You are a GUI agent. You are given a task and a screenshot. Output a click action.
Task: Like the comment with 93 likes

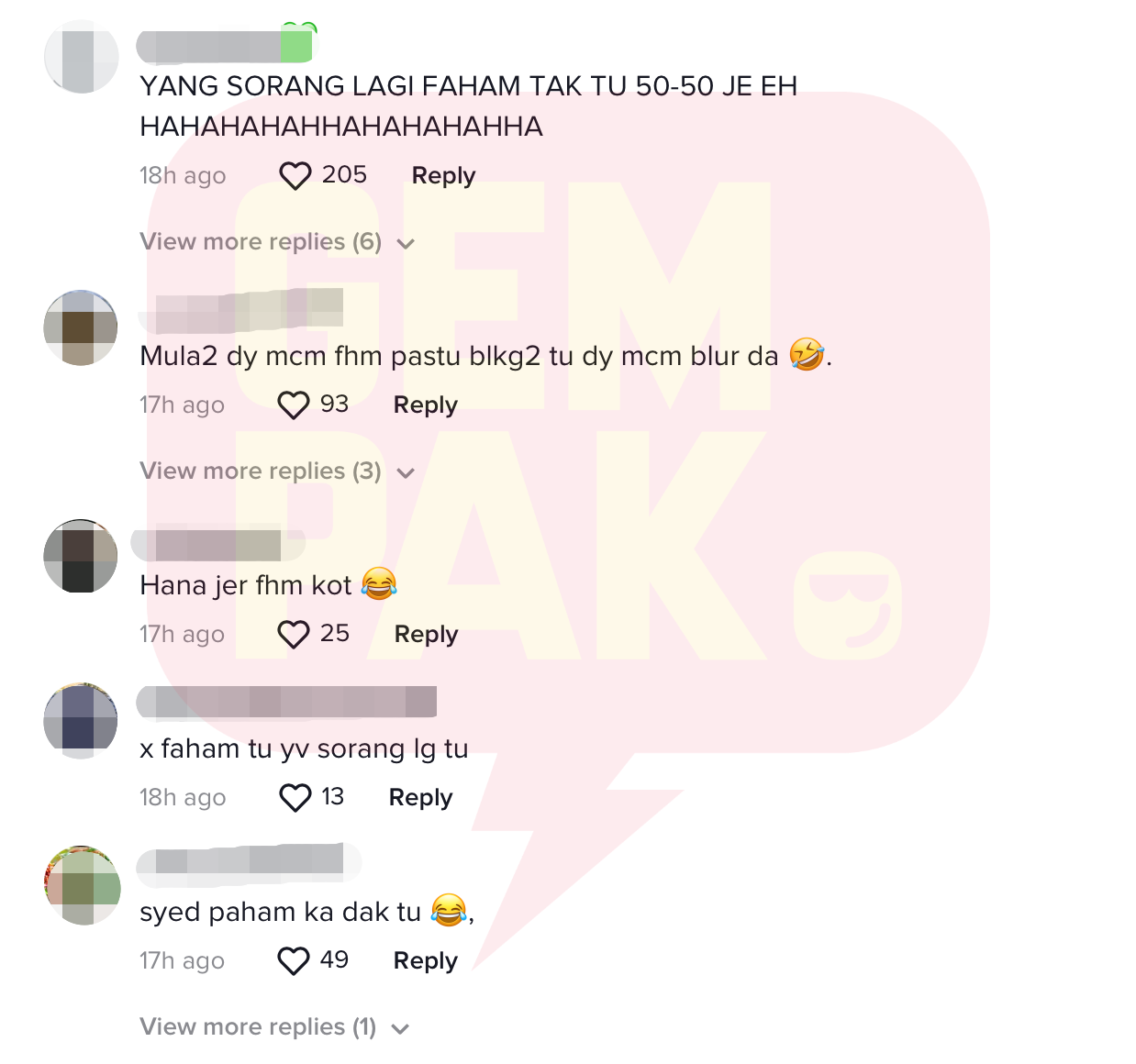(294, 405)
